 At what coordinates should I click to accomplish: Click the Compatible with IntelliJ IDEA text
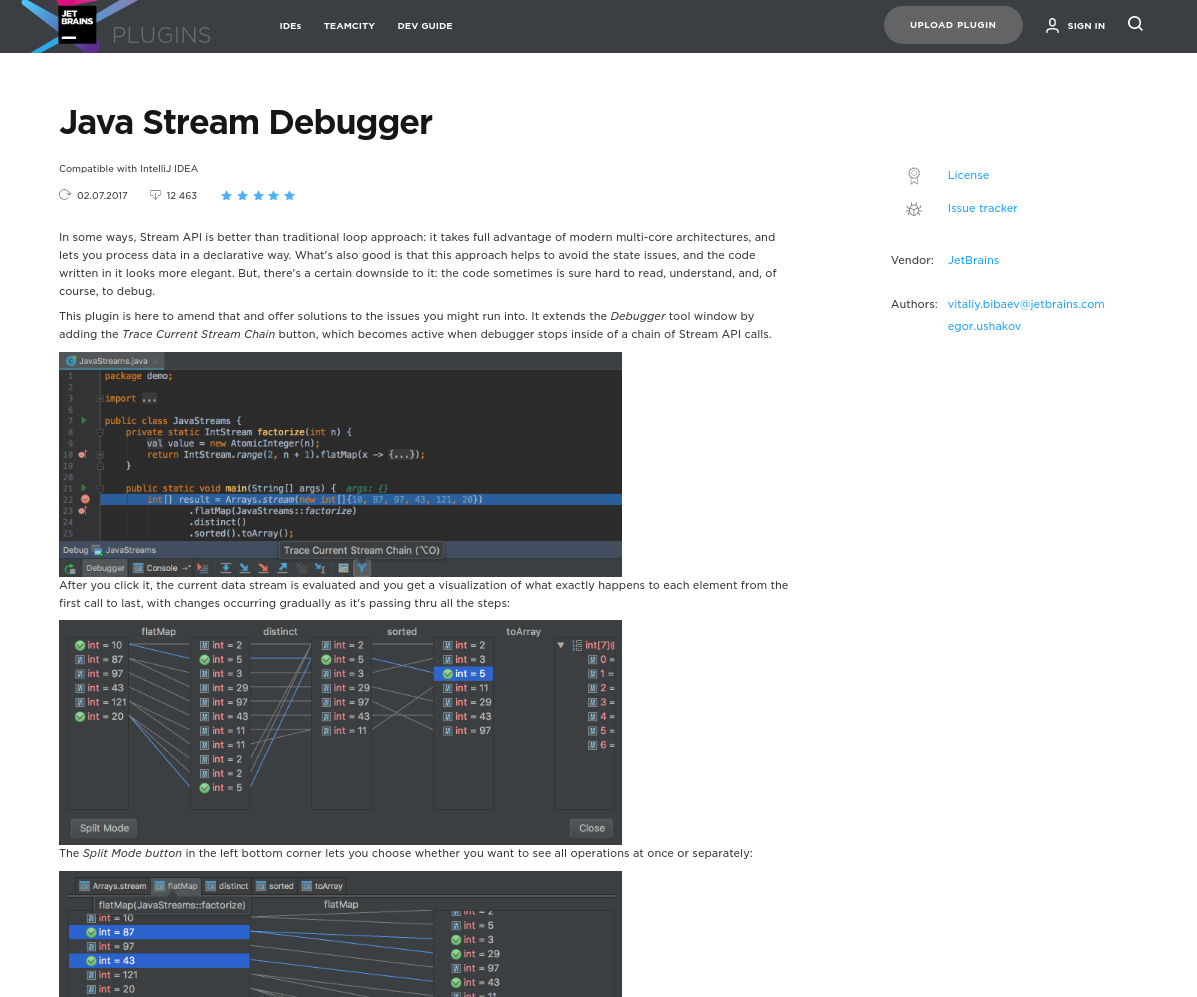coord(128,169)
